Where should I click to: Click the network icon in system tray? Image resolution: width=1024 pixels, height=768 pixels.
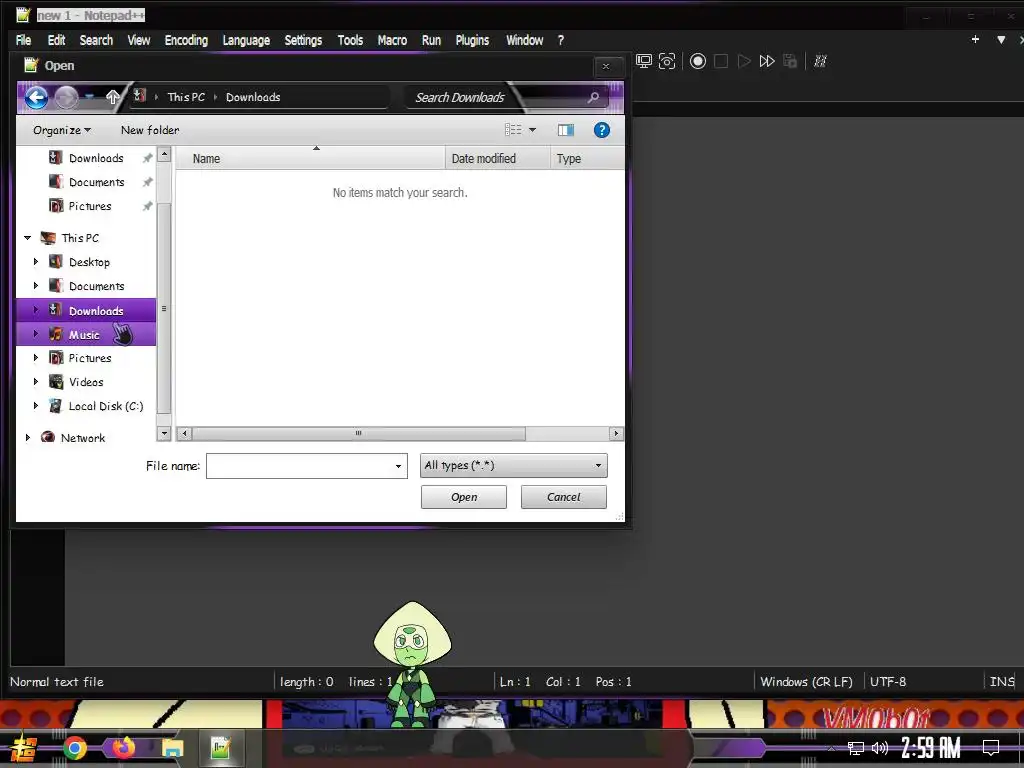coord(856,748)
